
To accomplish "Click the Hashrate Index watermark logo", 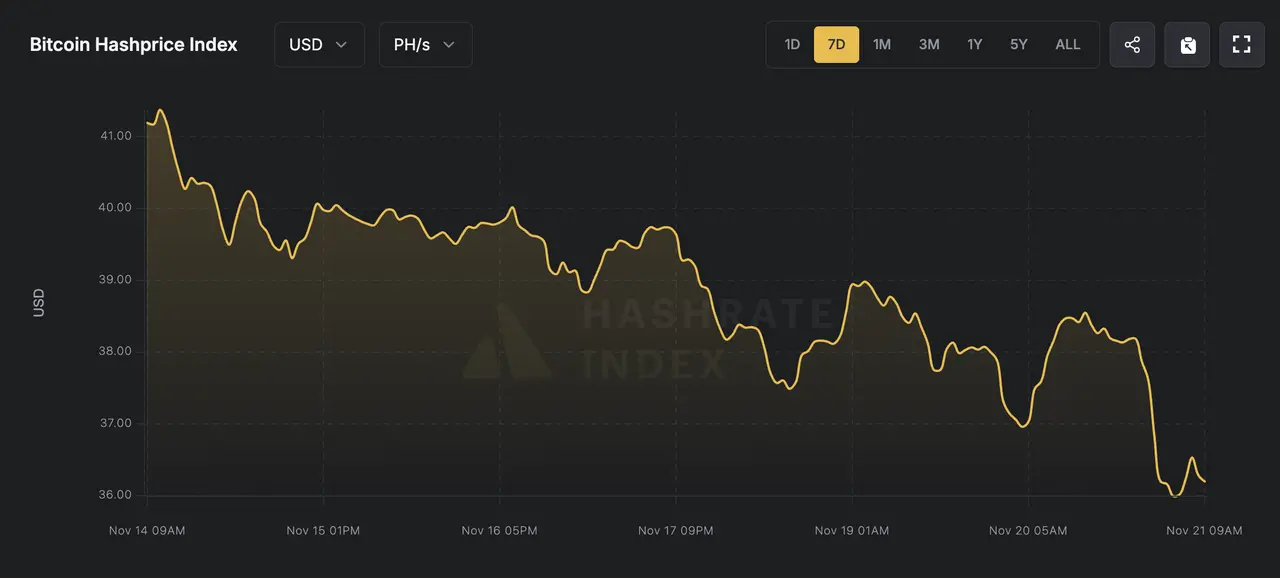I will click(x=507, y=342).
